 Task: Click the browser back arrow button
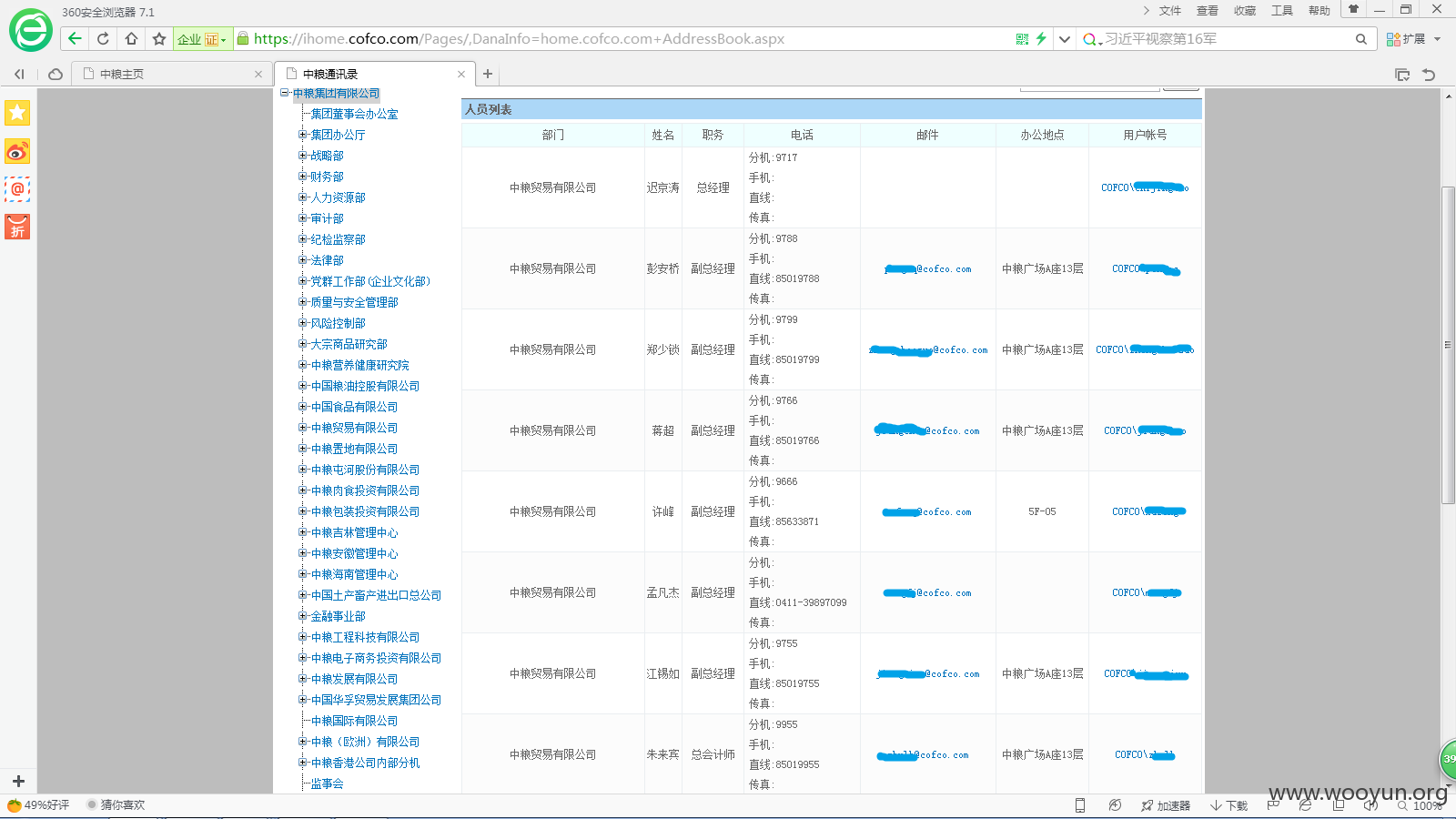[75, 38]
